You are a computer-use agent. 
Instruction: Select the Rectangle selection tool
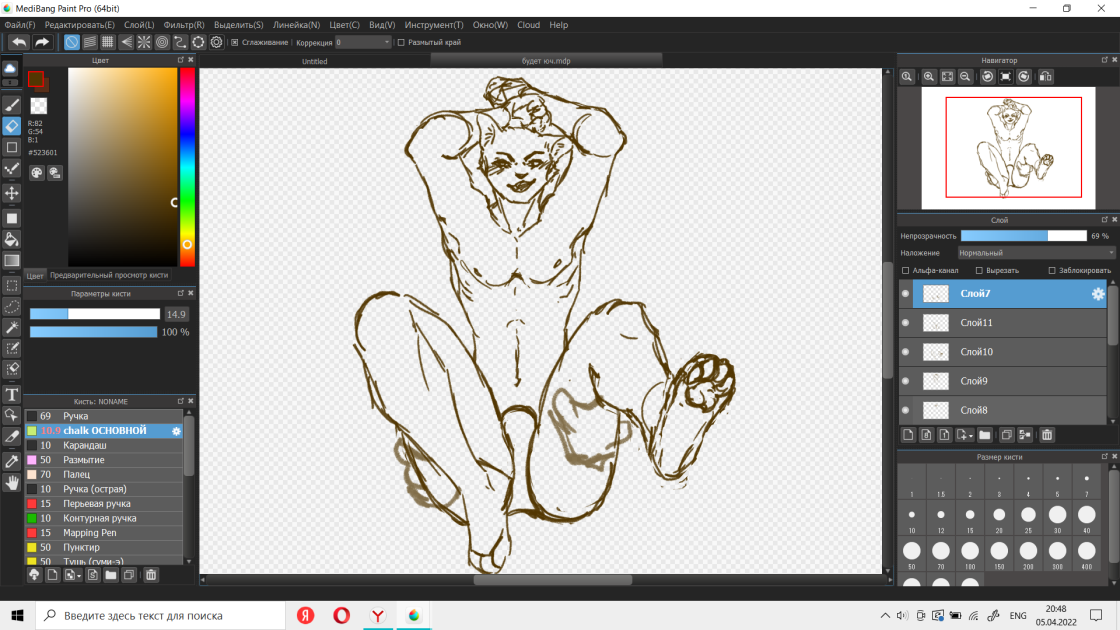11,286
